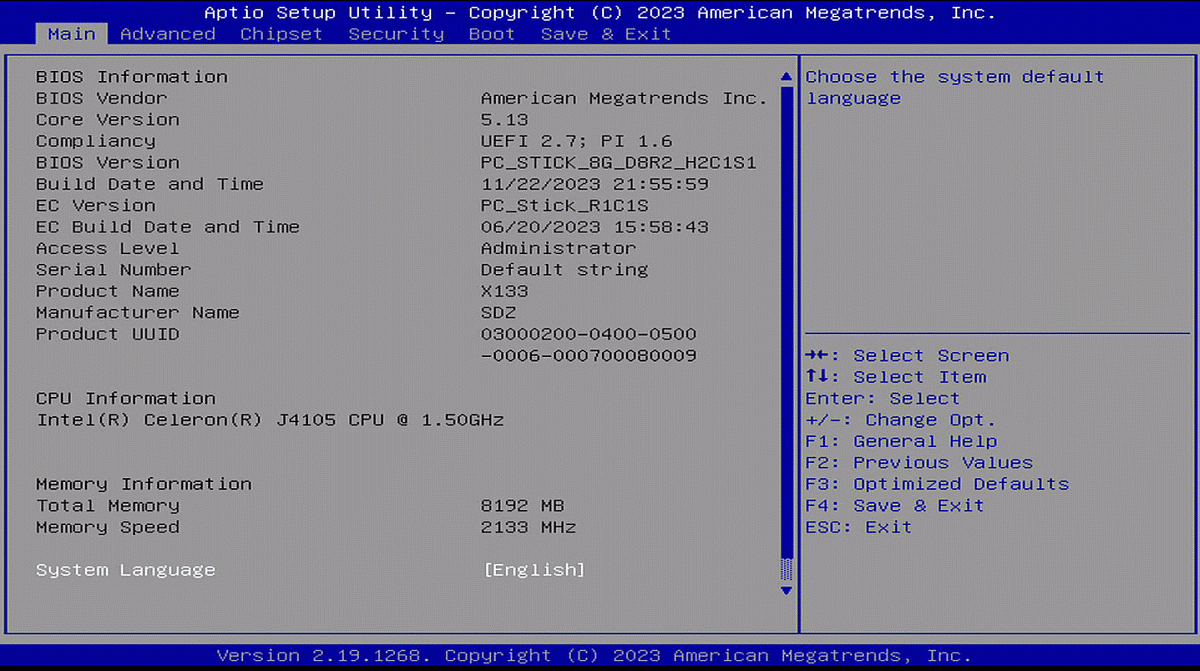The image size is (1200, 671).
Task: Click the Select Item up-down arrows icon
Action: click(x=818, y=377)
